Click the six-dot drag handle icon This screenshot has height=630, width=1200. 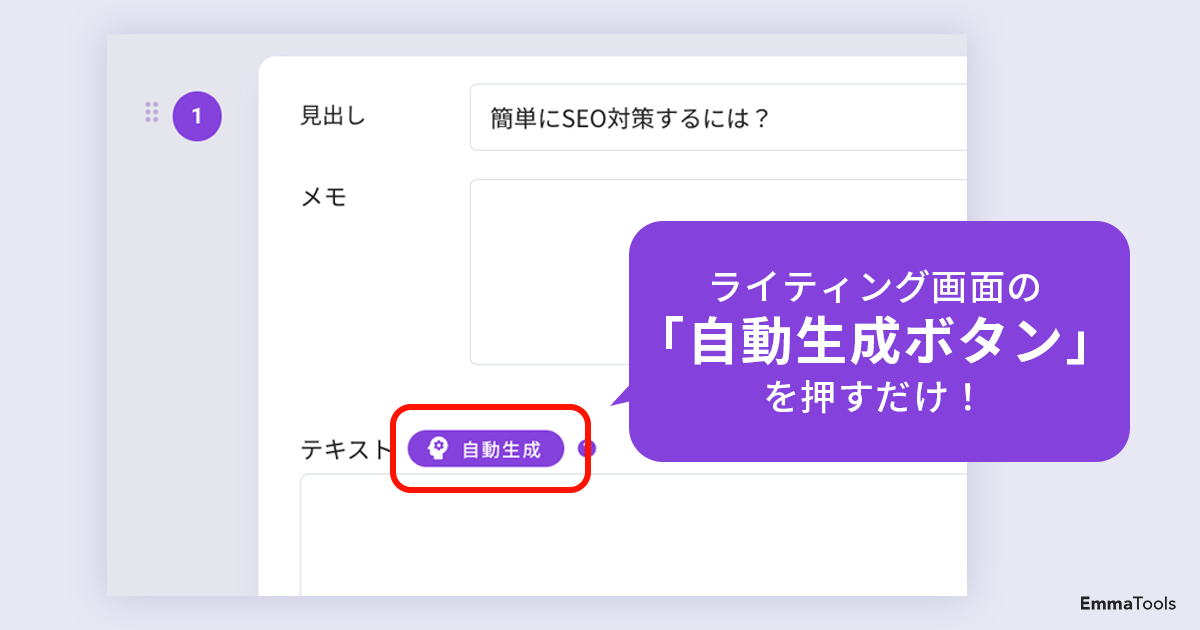click(x=152, y=112)
